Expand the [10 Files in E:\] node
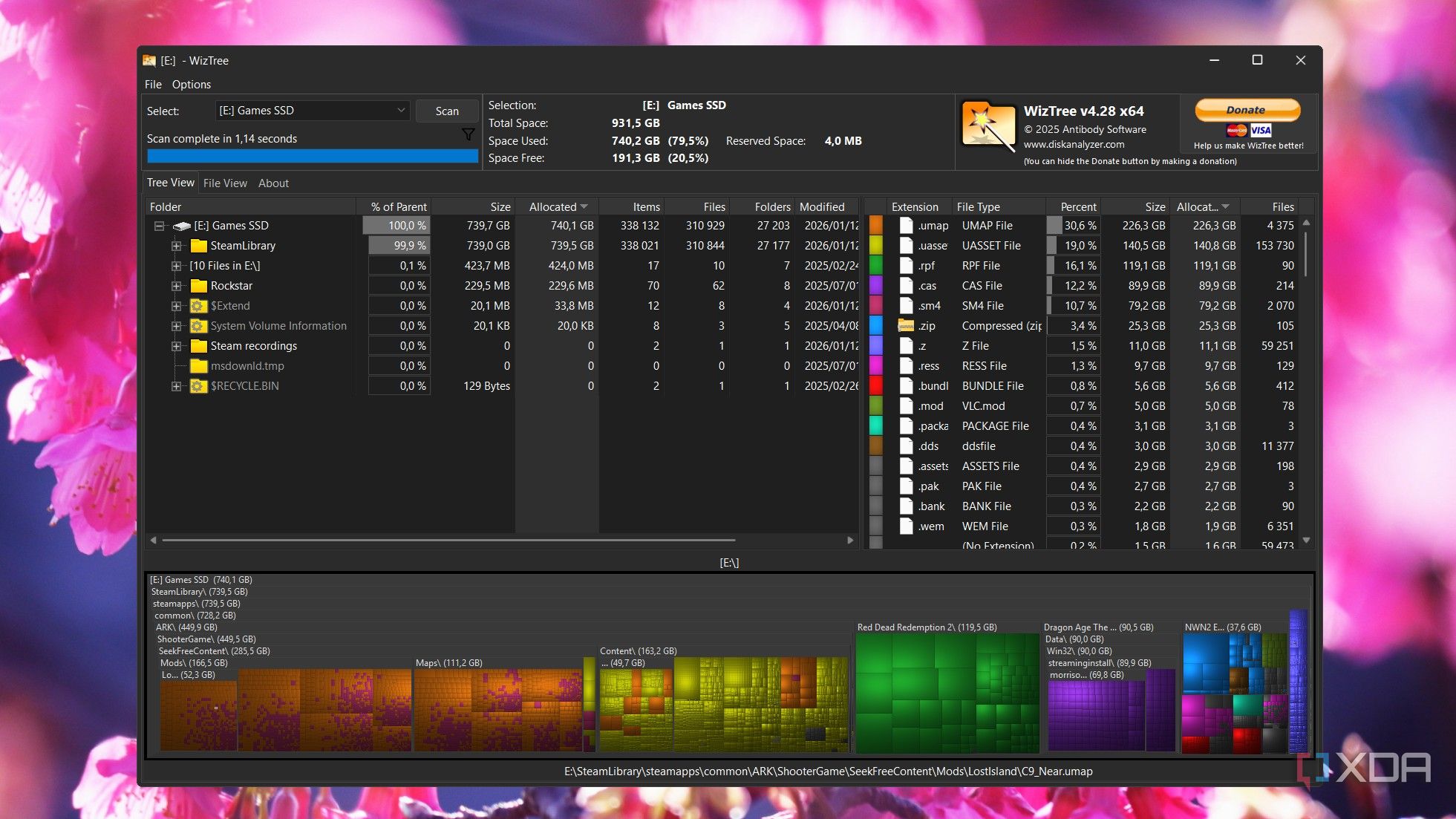This screenshot has width=1456, height=819. click(x=176, y=266)
